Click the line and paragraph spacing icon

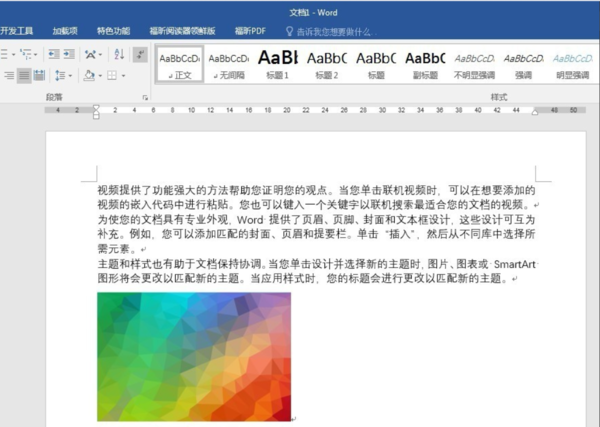[x=60, y=75]
